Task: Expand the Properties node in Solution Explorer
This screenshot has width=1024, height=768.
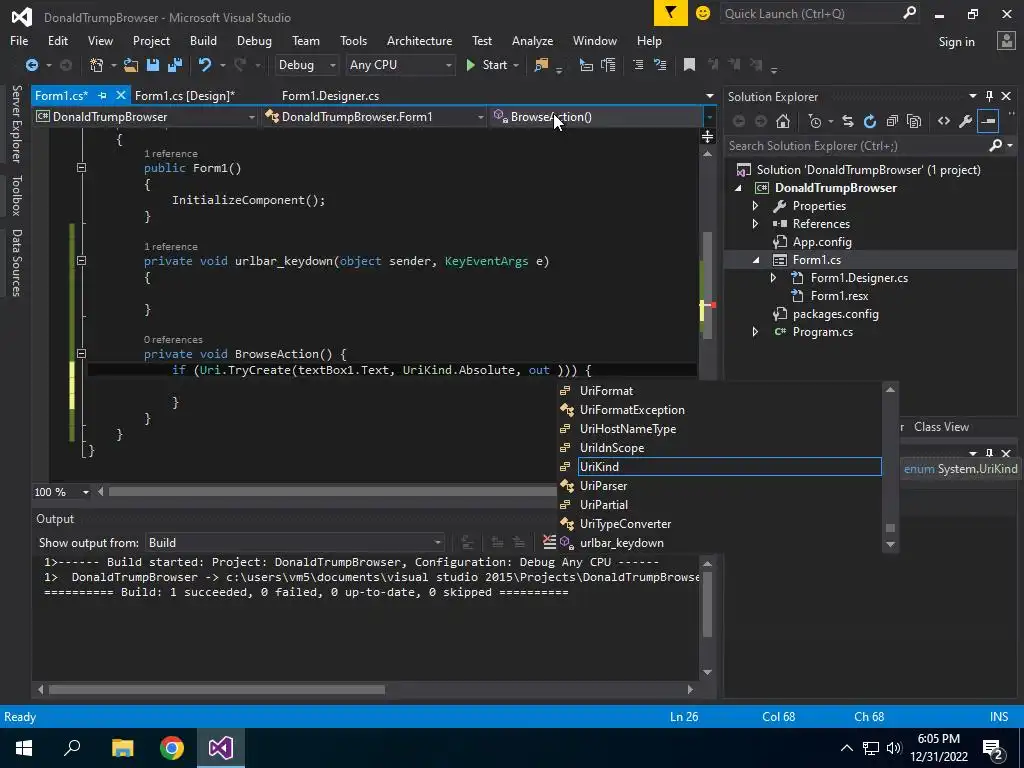Action: pyautogui.click(x=756, y=206)
